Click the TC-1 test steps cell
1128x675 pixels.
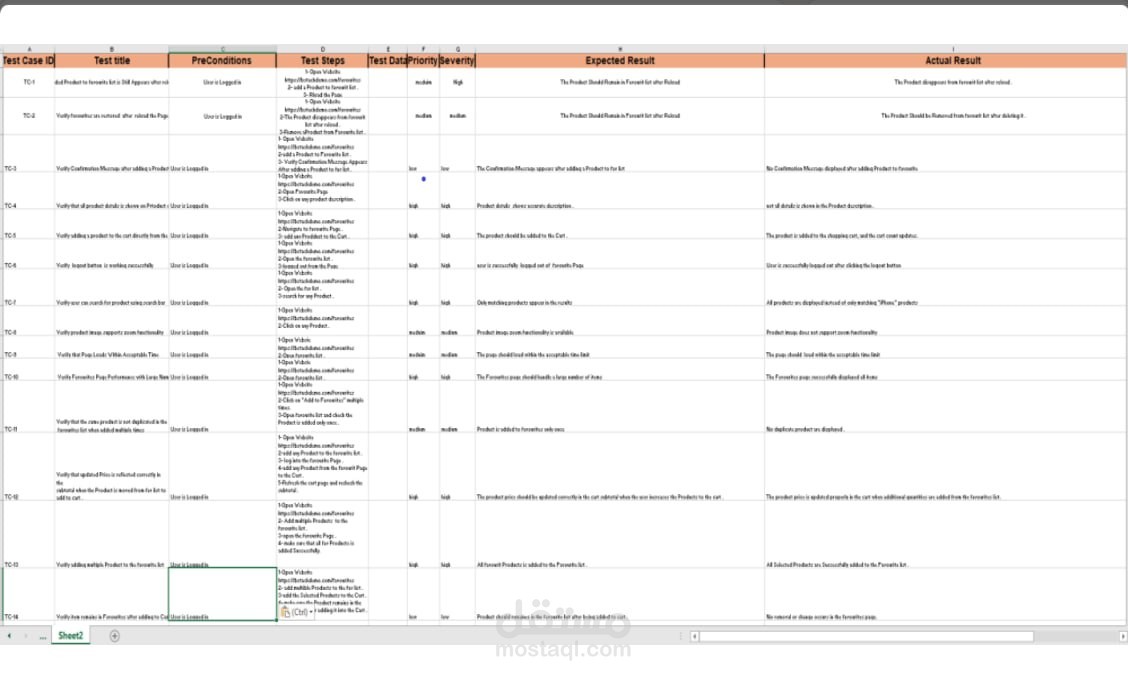coord(322,83)
